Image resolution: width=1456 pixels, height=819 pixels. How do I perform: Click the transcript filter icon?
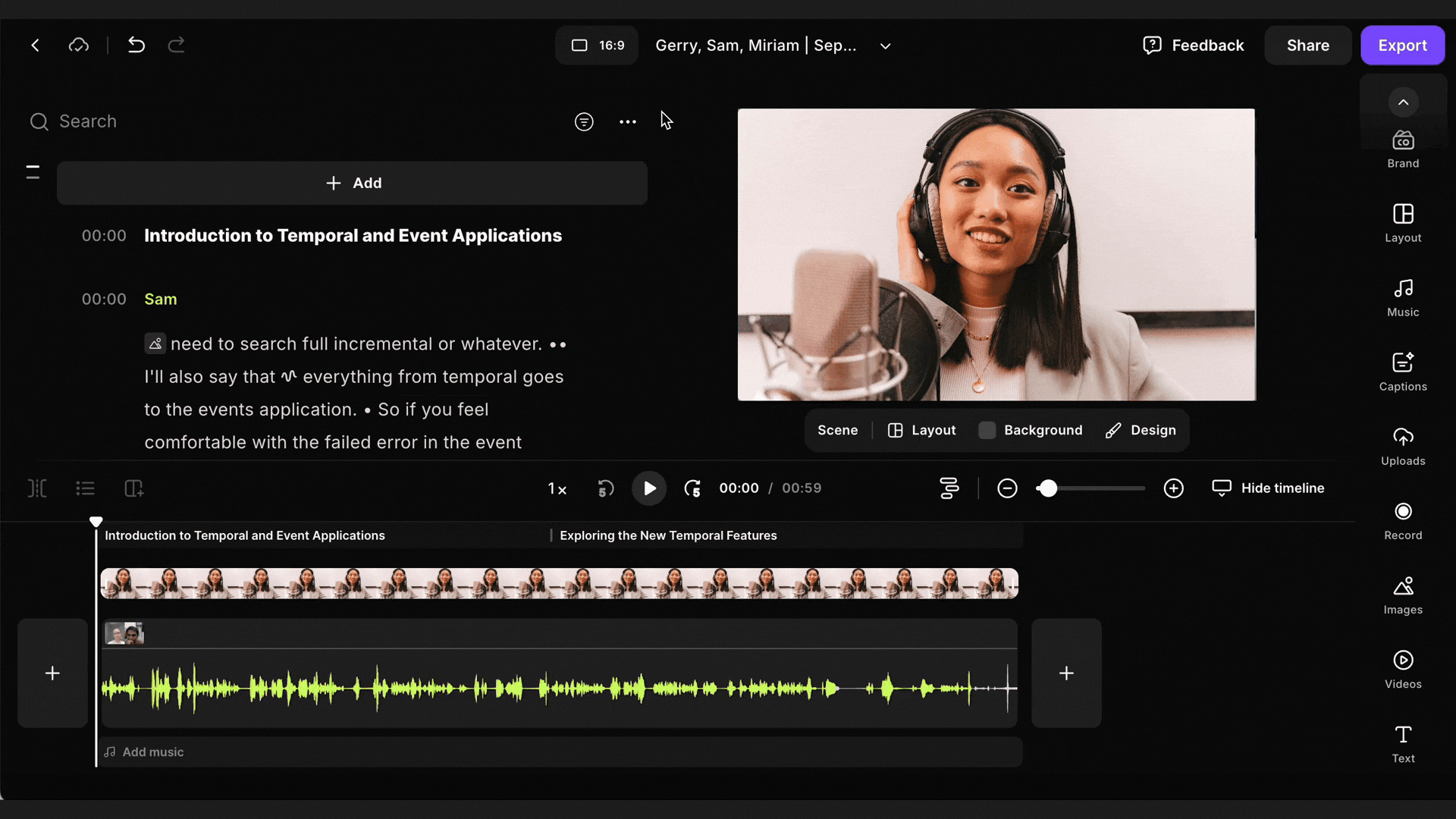(x=583, y=121)
